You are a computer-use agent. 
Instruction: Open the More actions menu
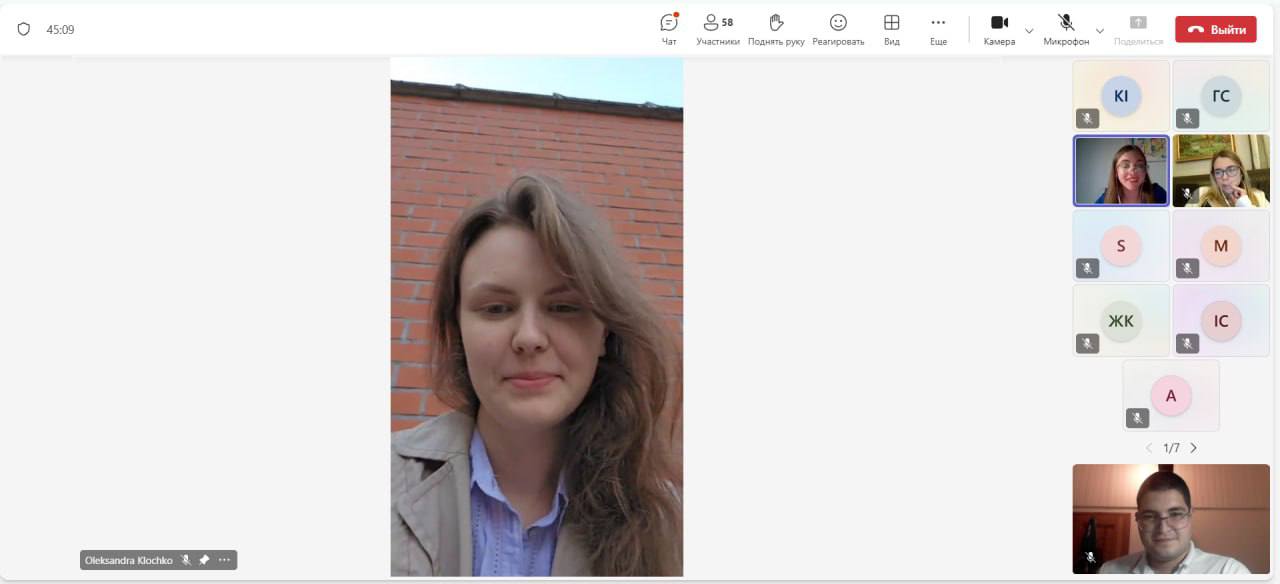tap(938, 29)
